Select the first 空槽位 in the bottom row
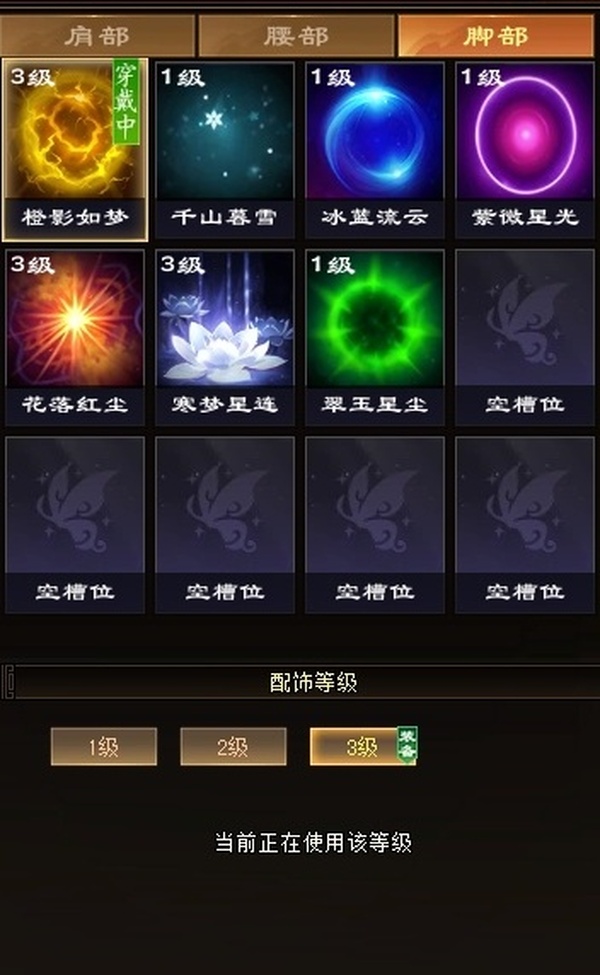This screenshot has width=600, height=975. tap(75, 525)
